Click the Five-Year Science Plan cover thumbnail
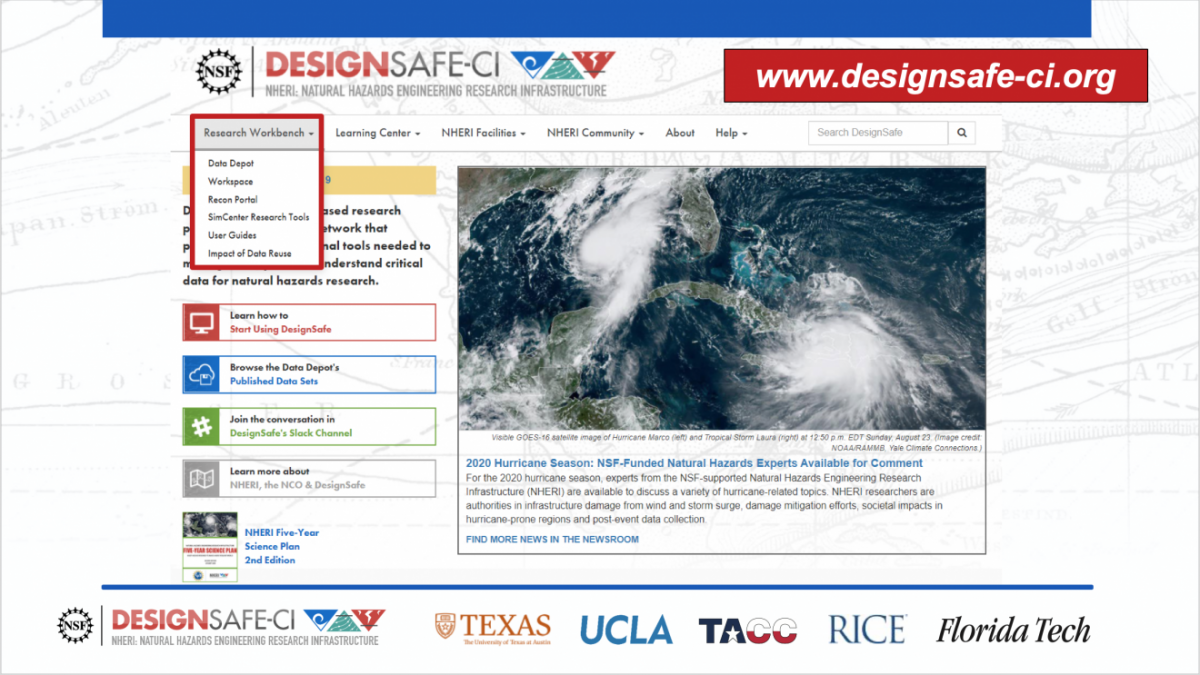 point(210,547)
